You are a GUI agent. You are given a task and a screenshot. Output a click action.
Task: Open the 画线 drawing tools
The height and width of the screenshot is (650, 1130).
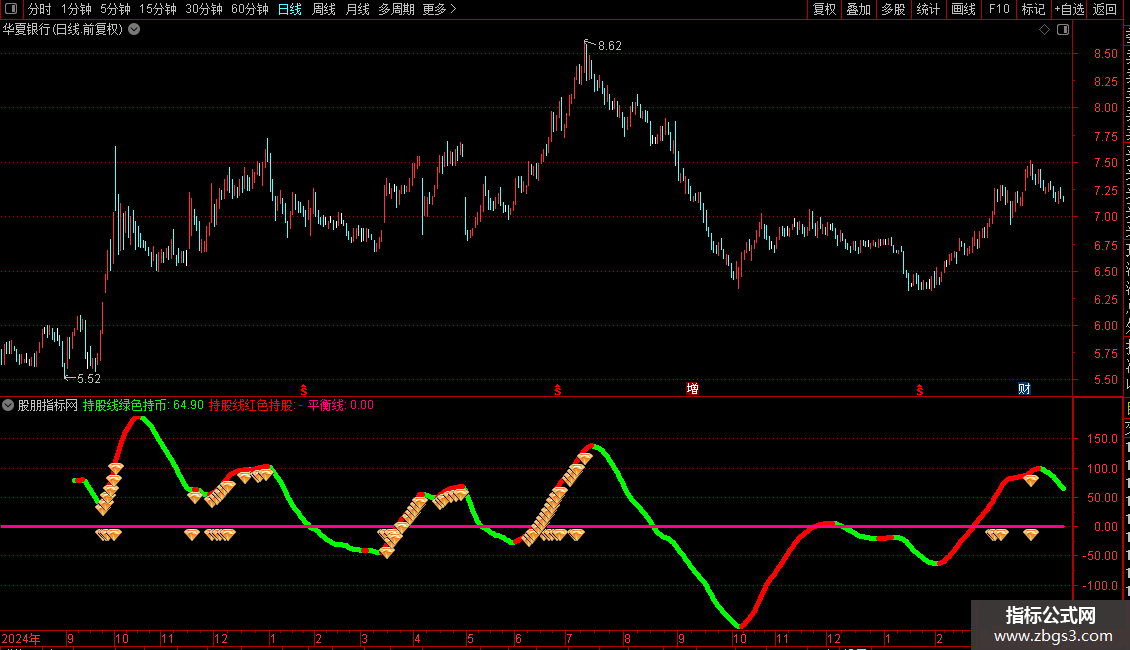[x=963, y=9]
